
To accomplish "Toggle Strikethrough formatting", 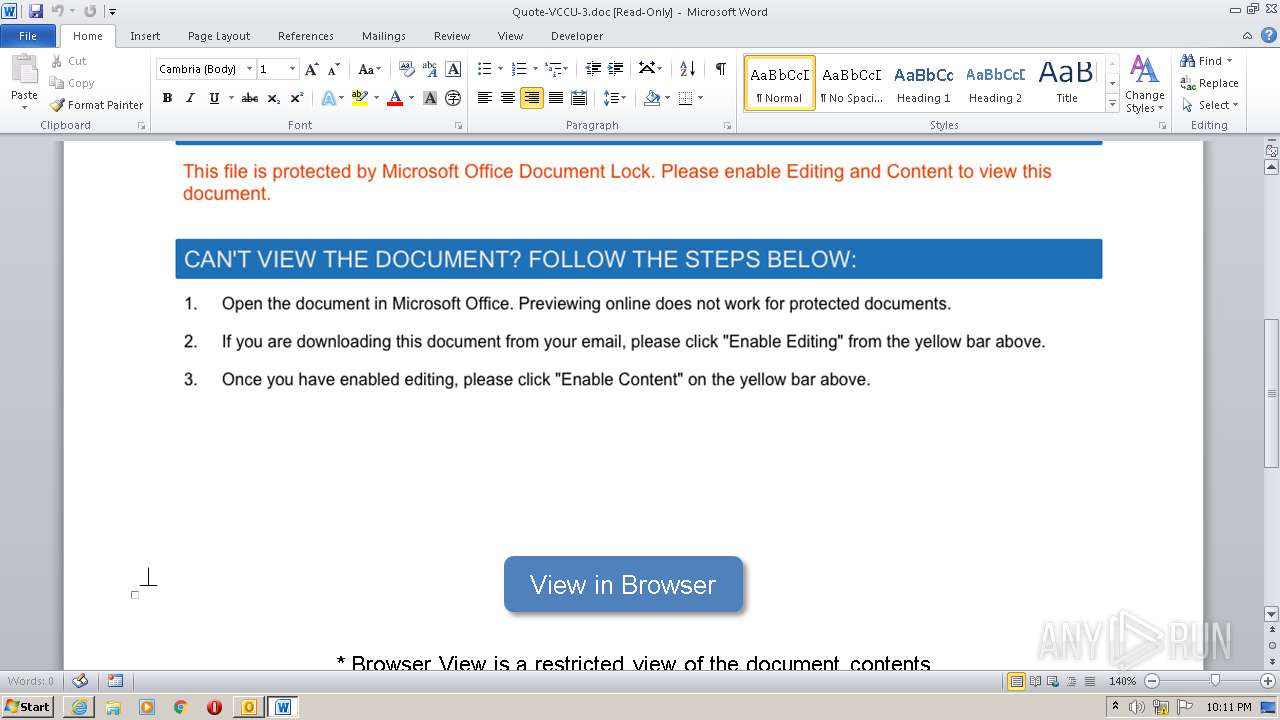I will (250, 98).
